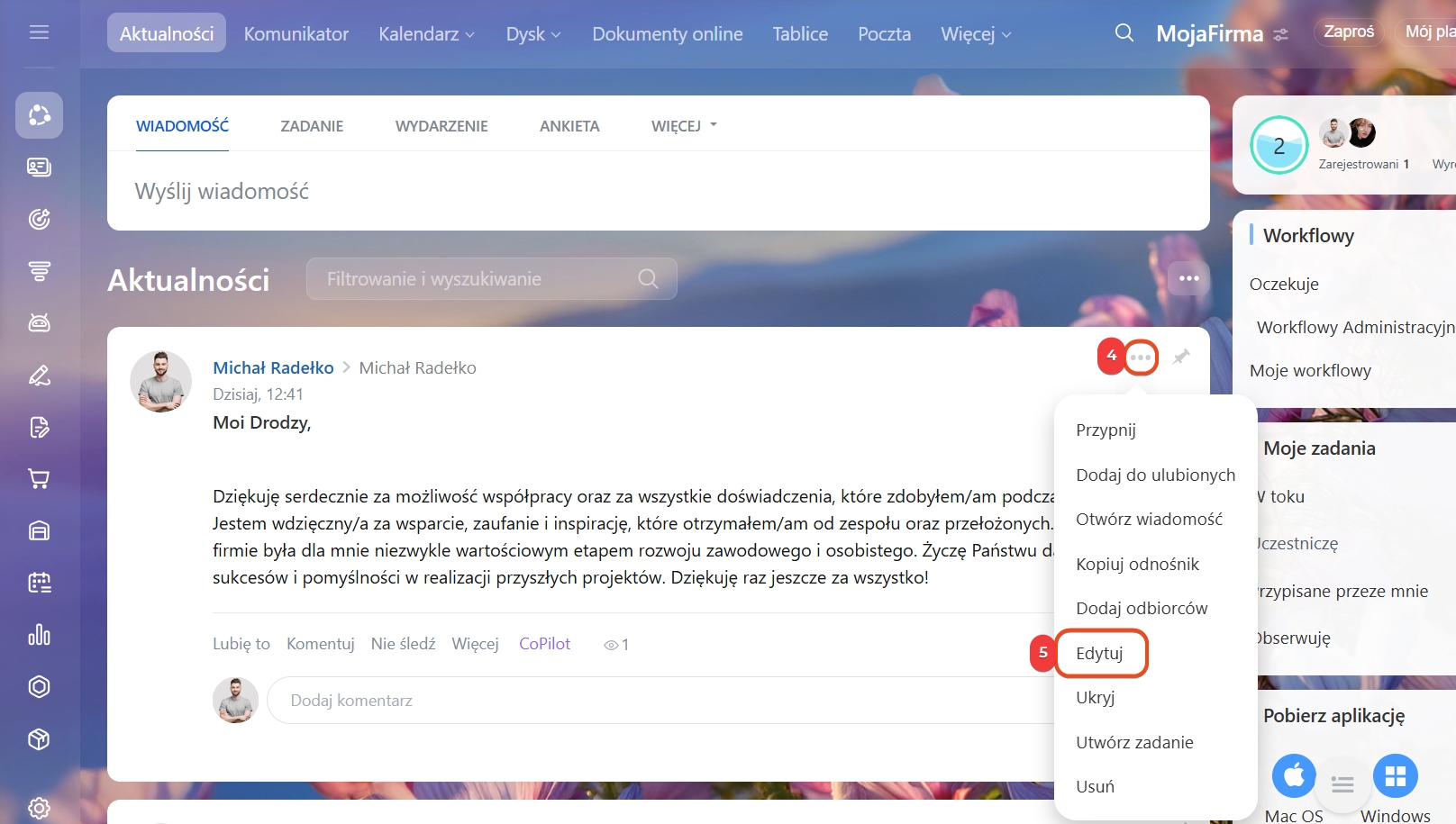Toggle Nie śledź on the post
This screenshot has width=1456, height=824.
click(x=403, y=644)
